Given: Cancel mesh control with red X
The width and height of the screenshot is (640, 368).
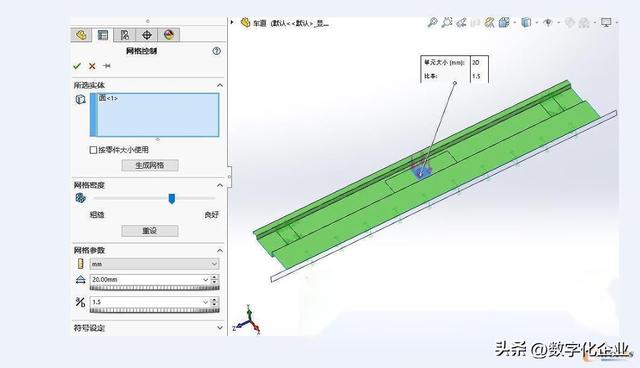Looking at the screenshot, I should click(92, 66).
